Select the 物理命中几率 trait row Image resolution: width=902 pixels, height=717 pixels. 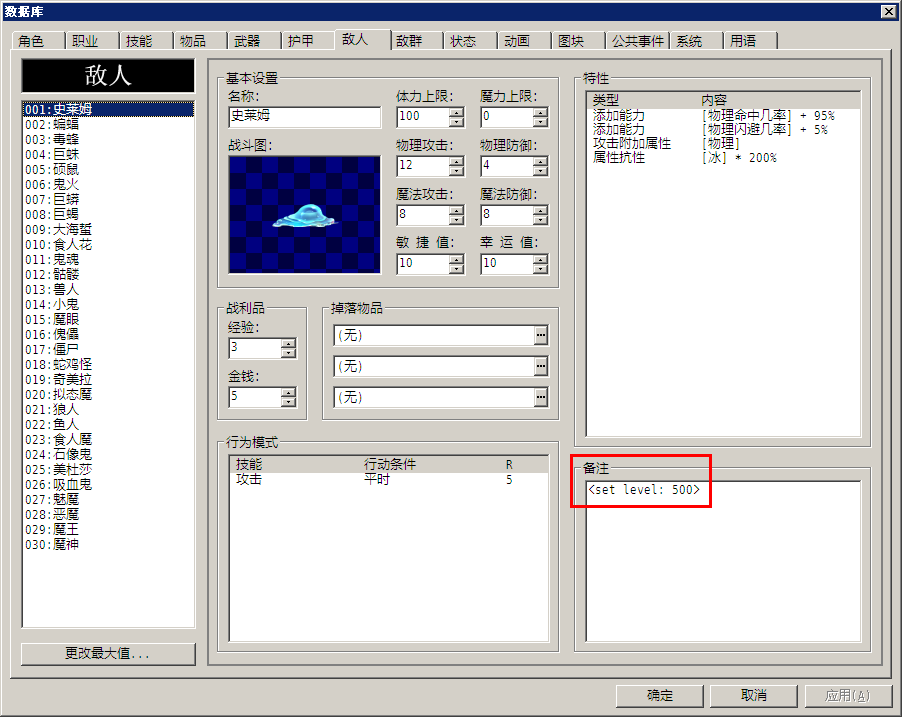coord(723,116)
